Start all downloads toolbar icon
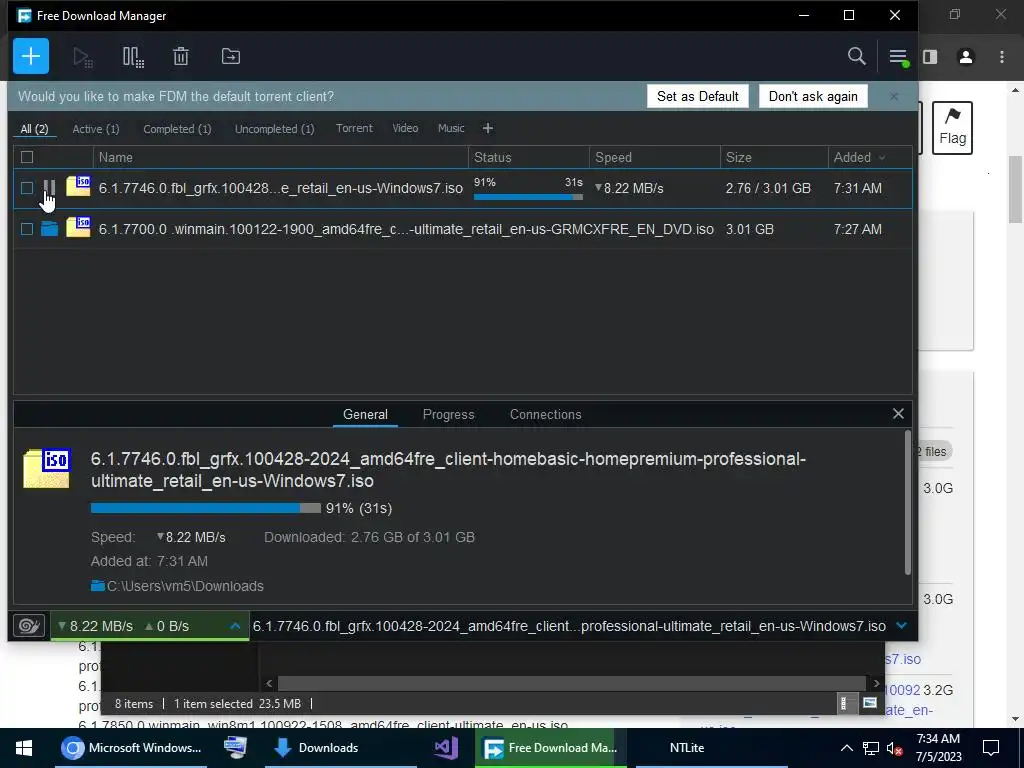The image size is (1024, 768). tap(83, 57)
